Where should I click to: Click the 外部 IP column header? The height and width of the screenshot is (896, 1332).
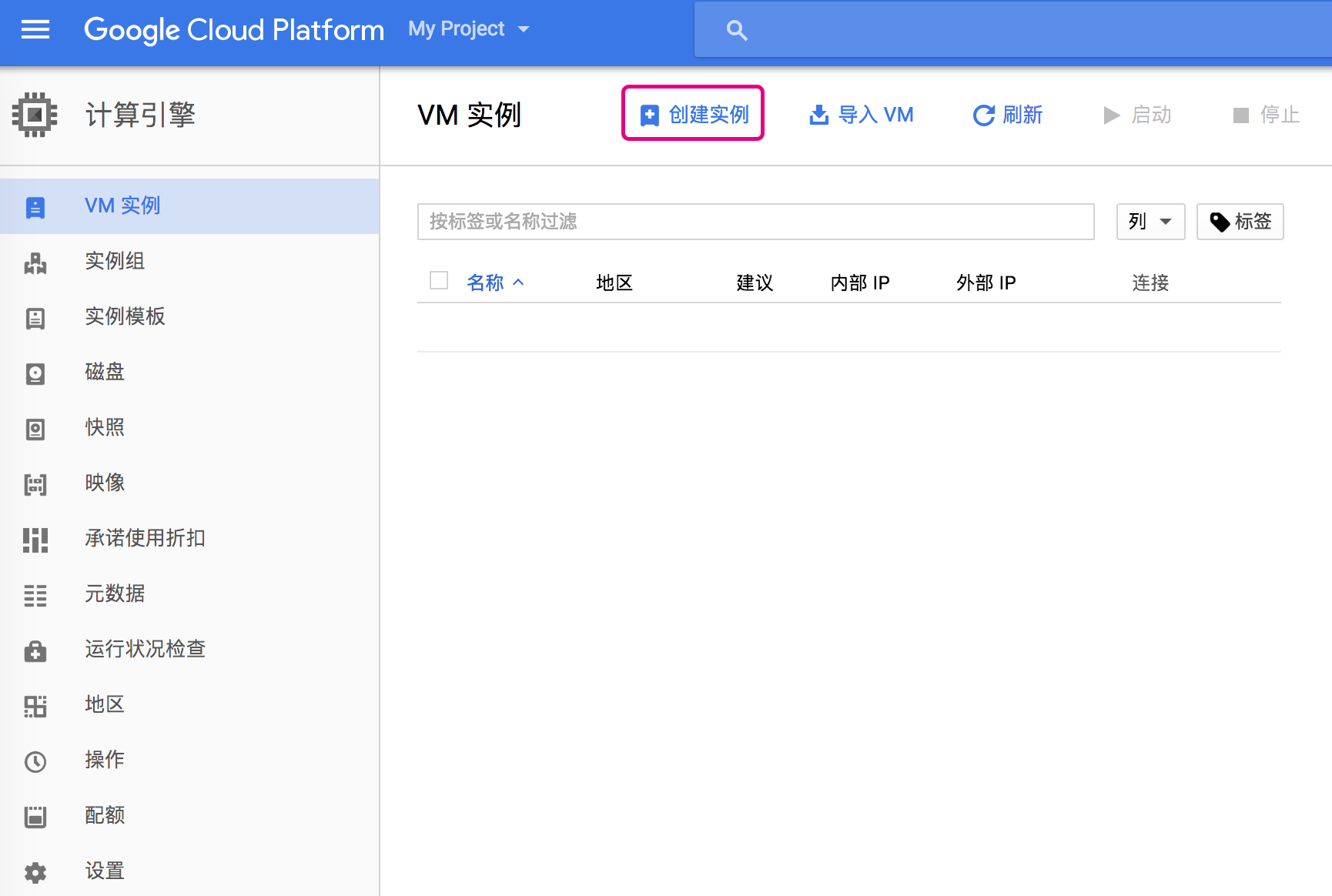click(x=986, y=283)
